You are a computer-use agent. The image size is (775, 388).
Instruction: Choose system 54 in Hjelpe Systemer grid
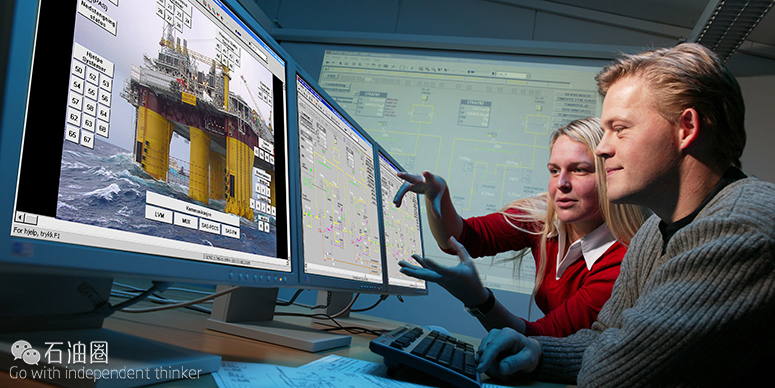(x=76, y=85)
